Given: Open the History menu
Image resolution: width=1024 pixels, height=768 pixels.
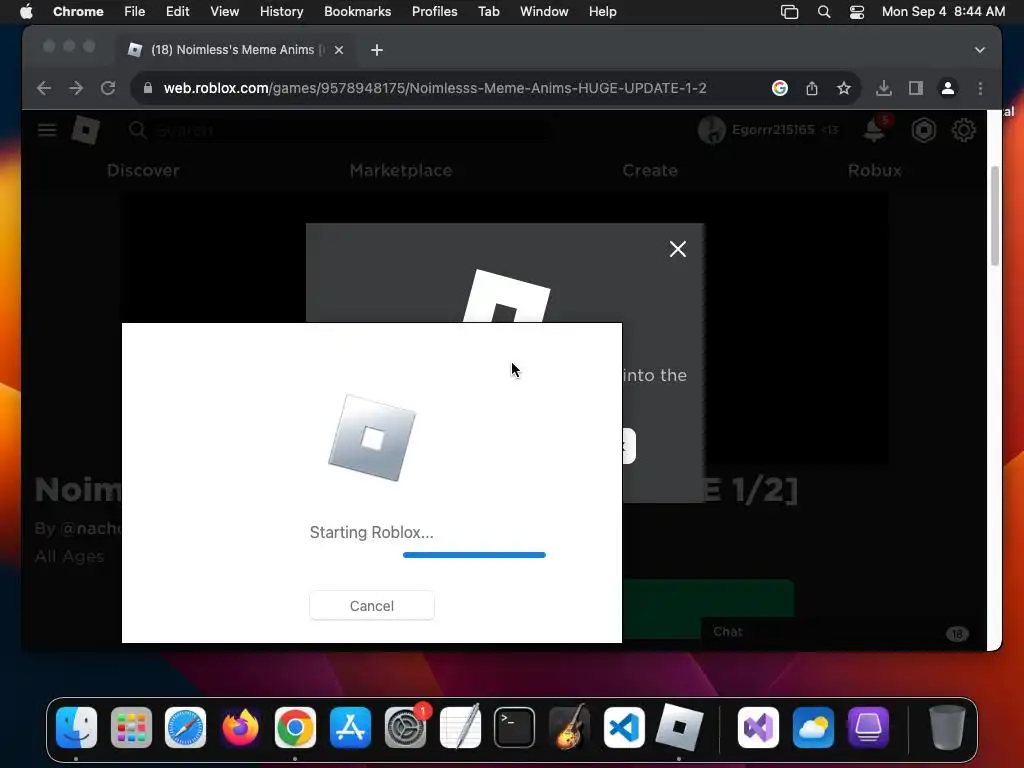Looking at the screenshot, I should [281, 12].
